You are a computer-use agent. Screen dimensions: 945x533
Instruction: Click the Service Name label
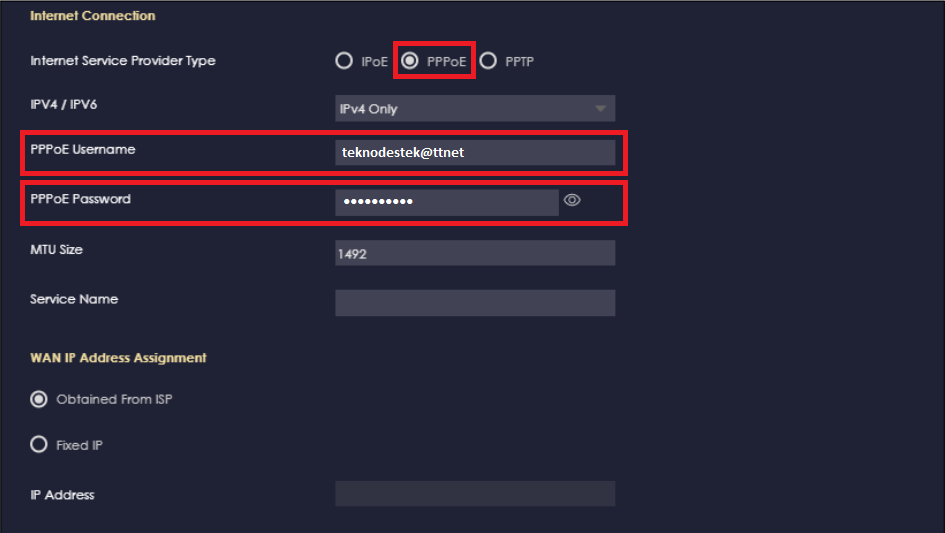(x=74, y=299)
